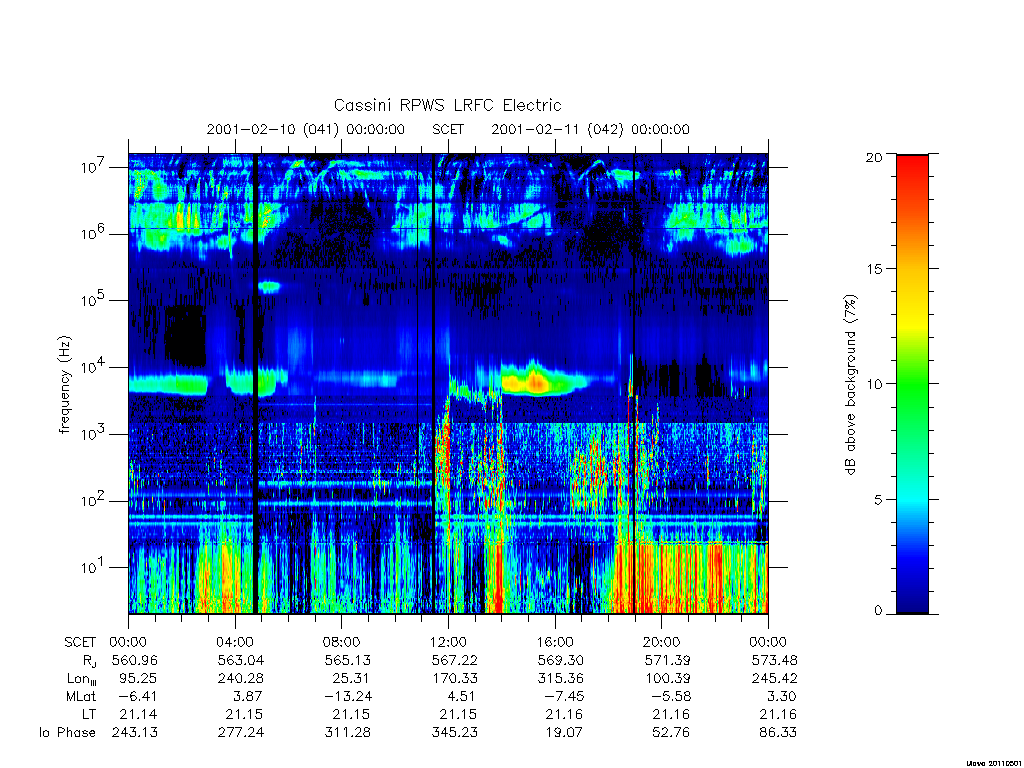
Task: Click the Io Phase value 52.76
Action: click(x=671, y=733)
